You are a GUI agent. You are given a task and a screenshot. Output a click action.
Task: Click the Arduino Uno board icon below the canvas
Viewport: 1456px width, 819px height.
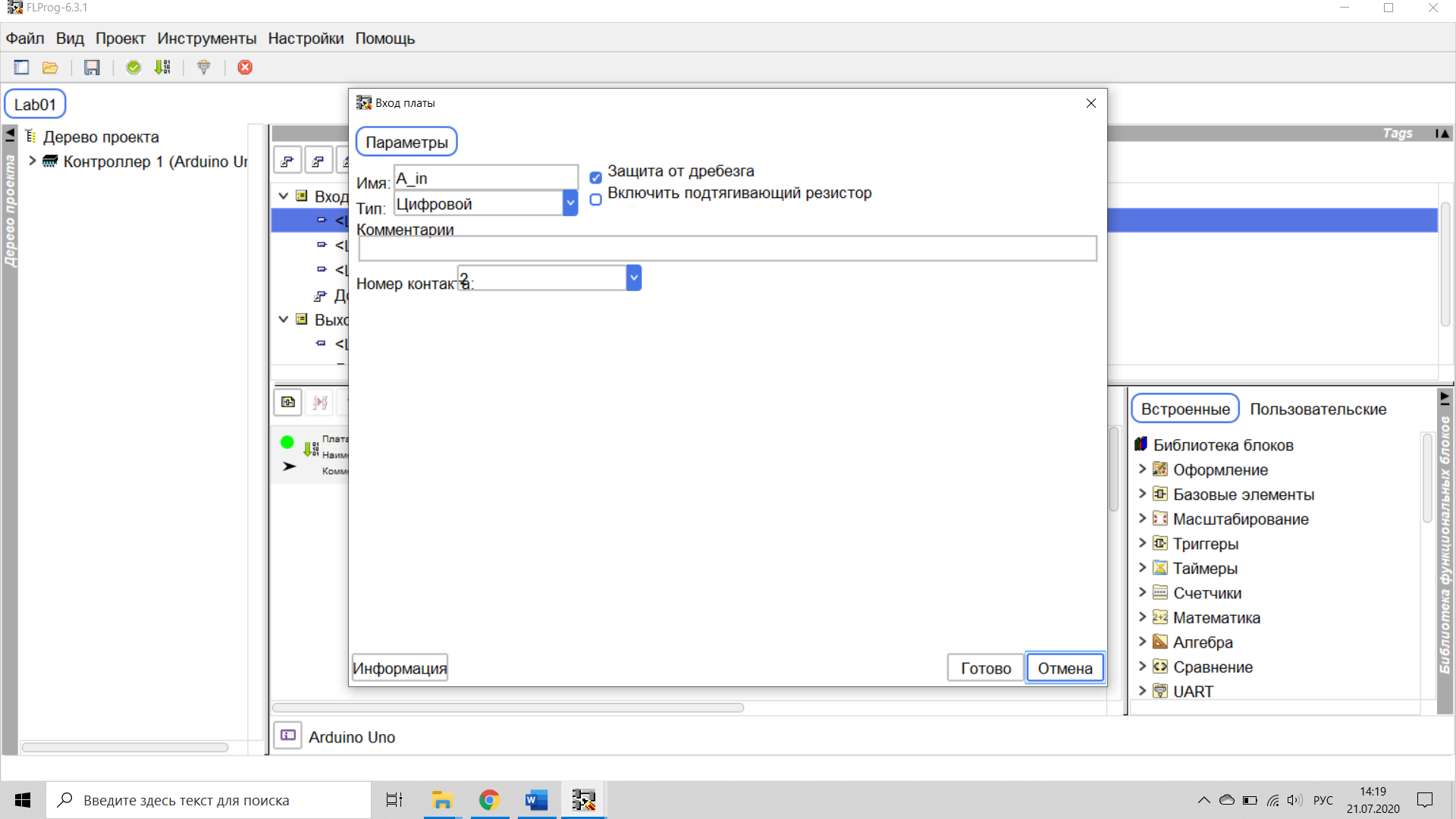288,736
